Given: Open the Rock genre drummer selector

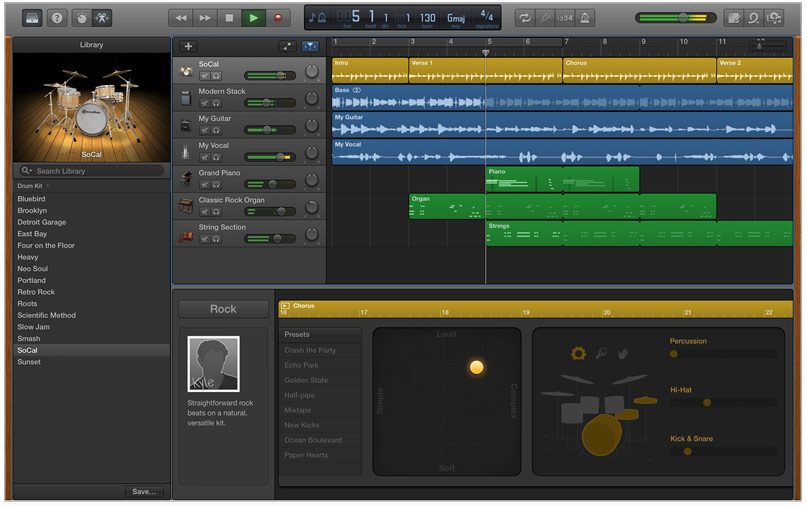Looking at the screenshot, I should [x=223, y=309].
